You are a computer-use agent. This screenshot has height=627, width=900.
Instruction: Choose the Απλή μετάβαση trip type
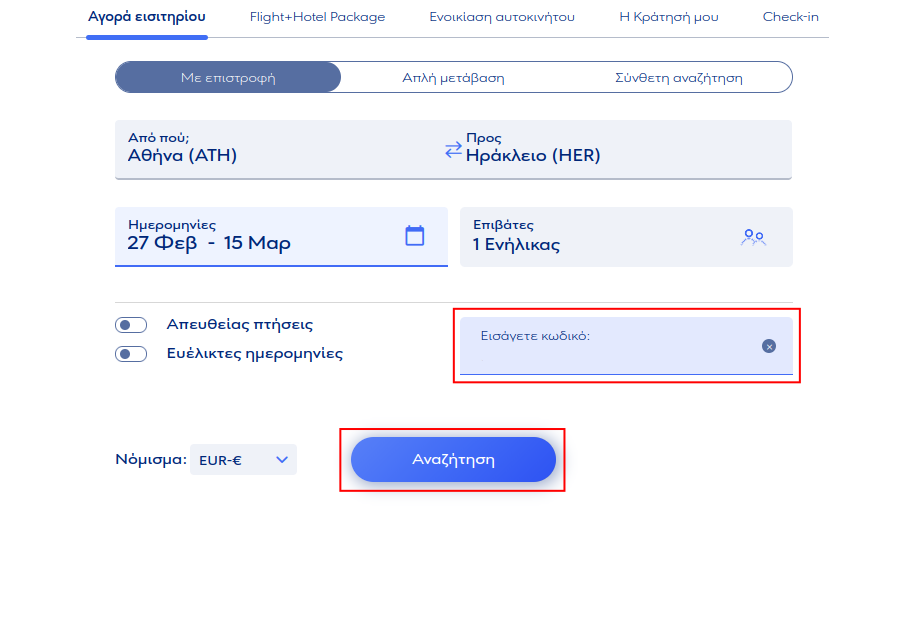pyautogui.click(x=453, y=77)
